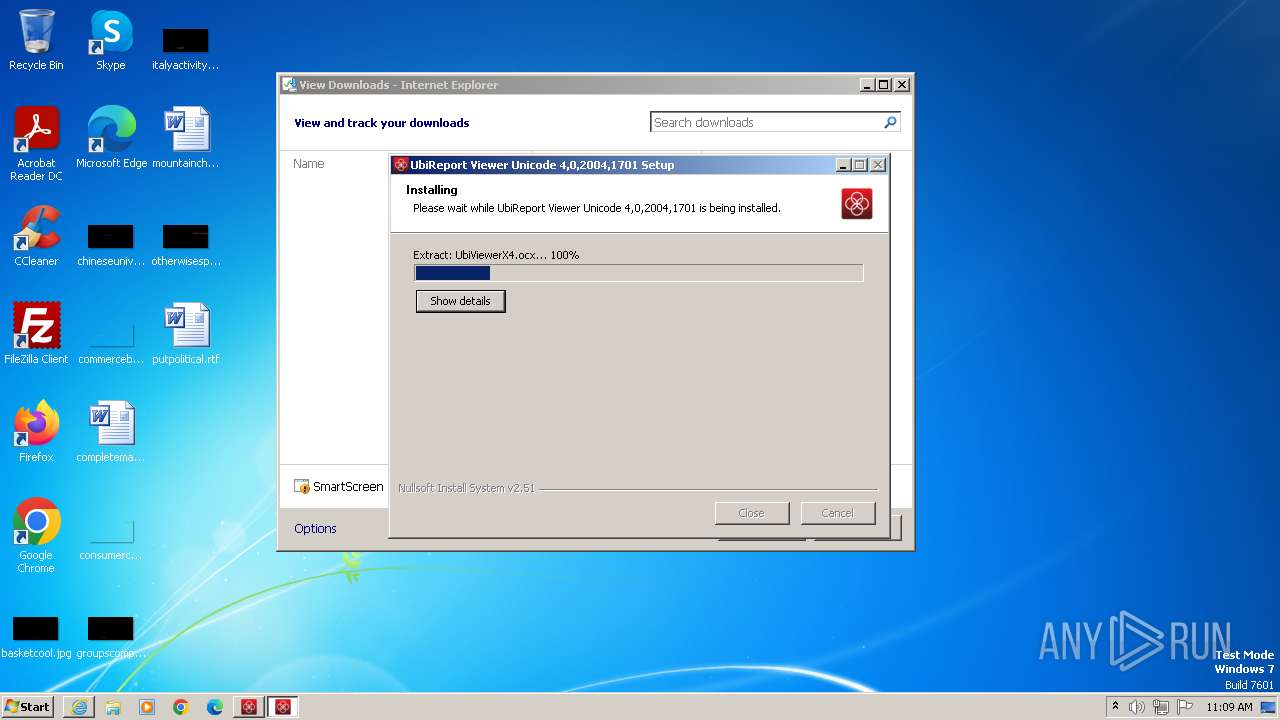Launch the Firefox desktop shortcut

point(36,431)
